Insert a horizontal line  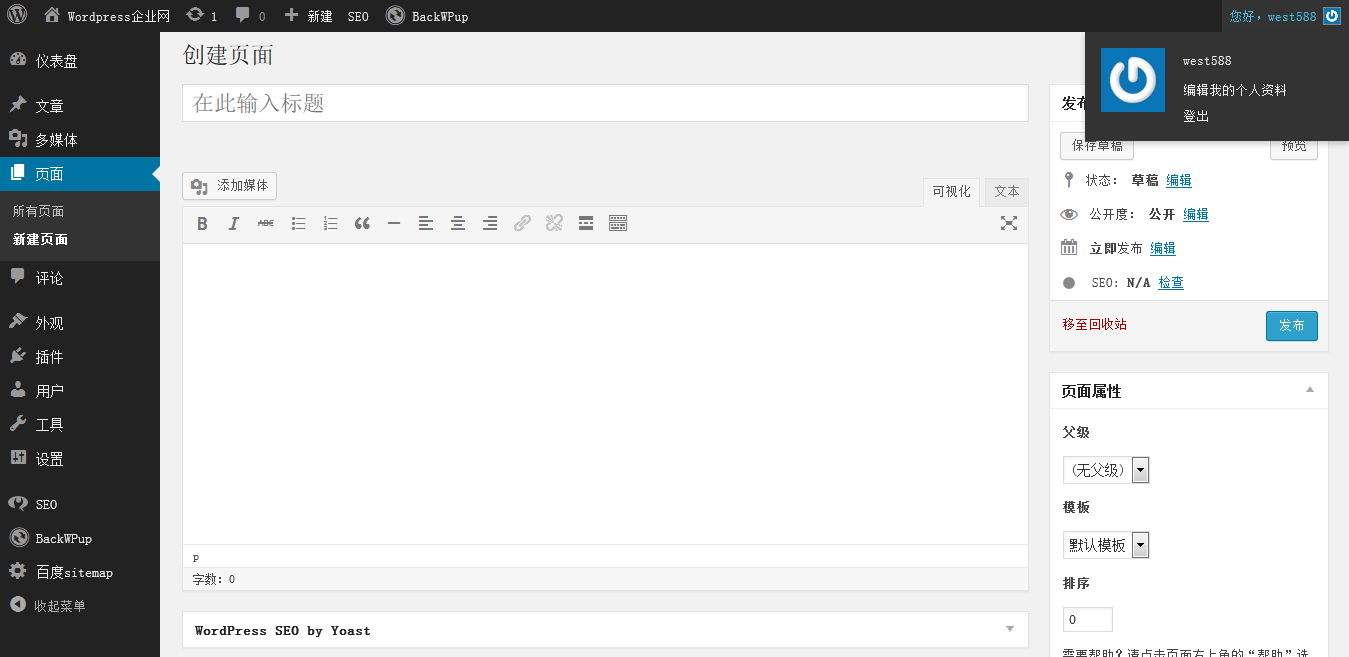click(x=394, y=224)
